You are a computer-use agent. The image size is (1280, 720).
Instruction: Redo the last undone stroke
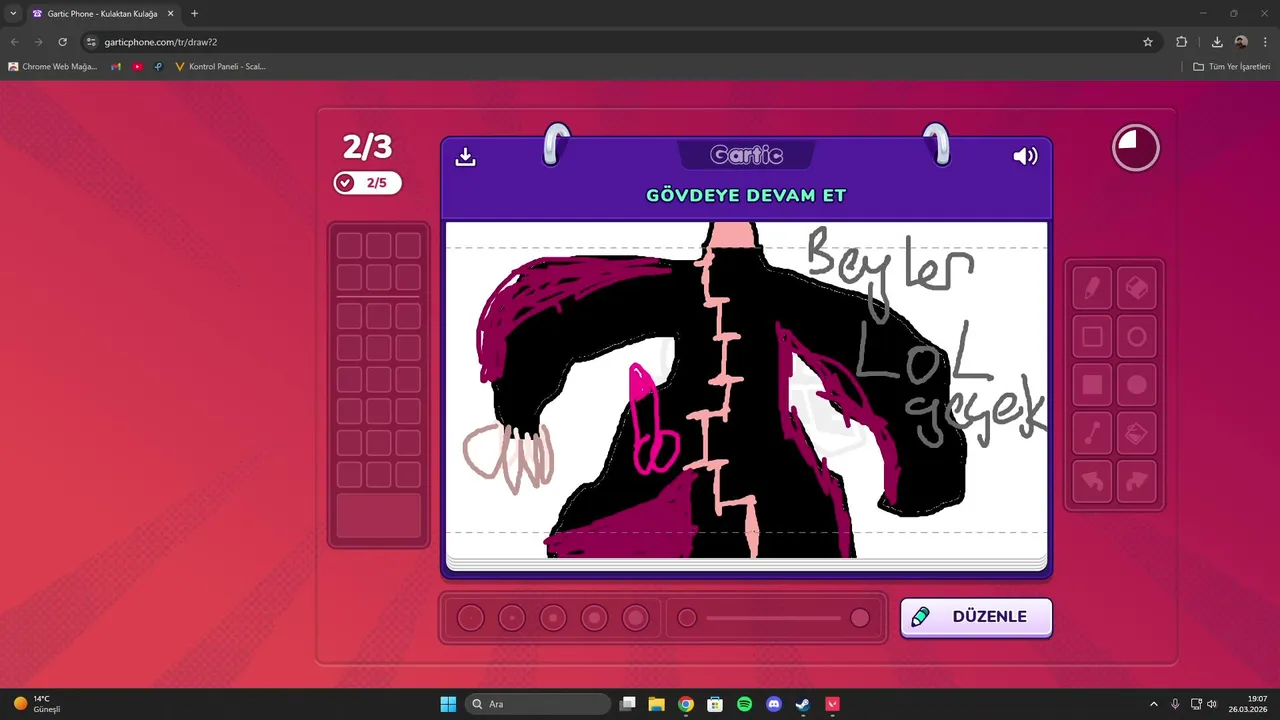[x=1137, y=482]
